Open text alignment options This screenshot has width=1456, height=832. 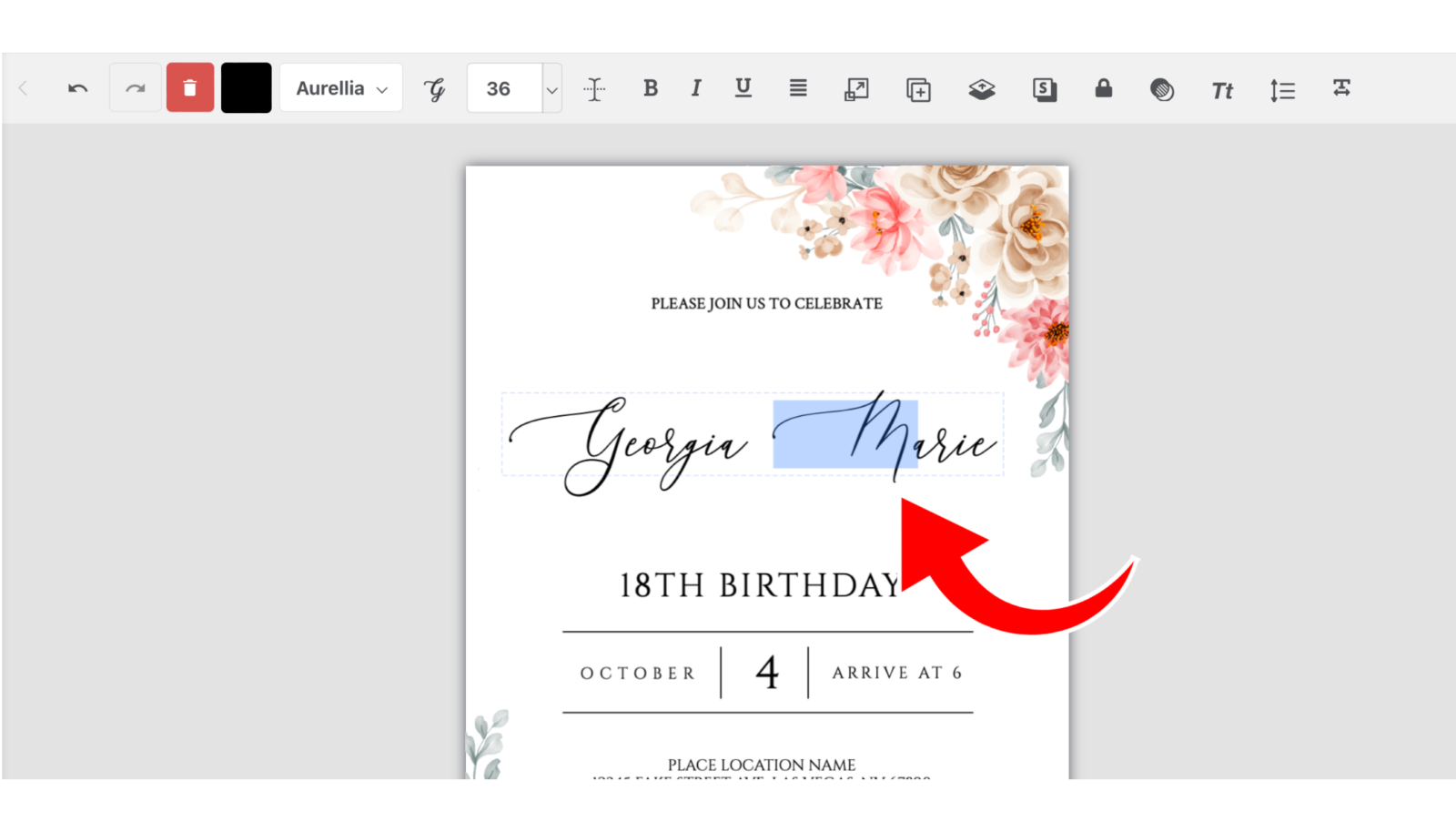[x=798, y=88]
